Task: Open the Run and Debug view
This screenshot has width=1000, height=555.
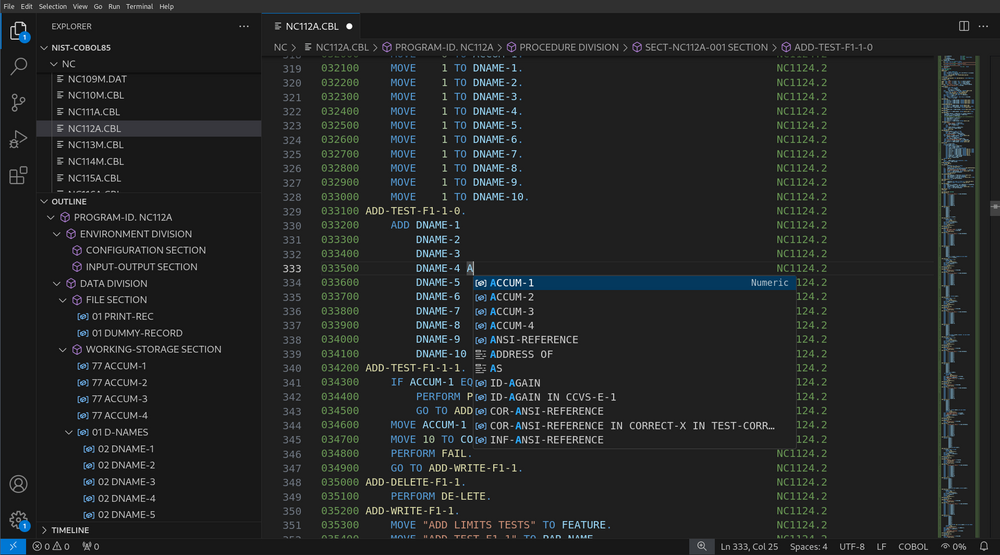Action: (18, 139)
